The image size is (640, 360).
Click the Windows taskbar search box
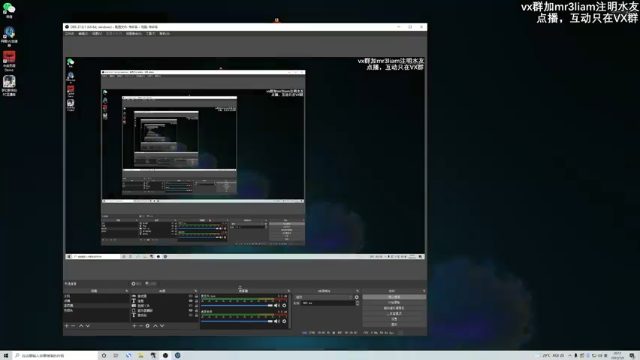(x=56, y=356)
